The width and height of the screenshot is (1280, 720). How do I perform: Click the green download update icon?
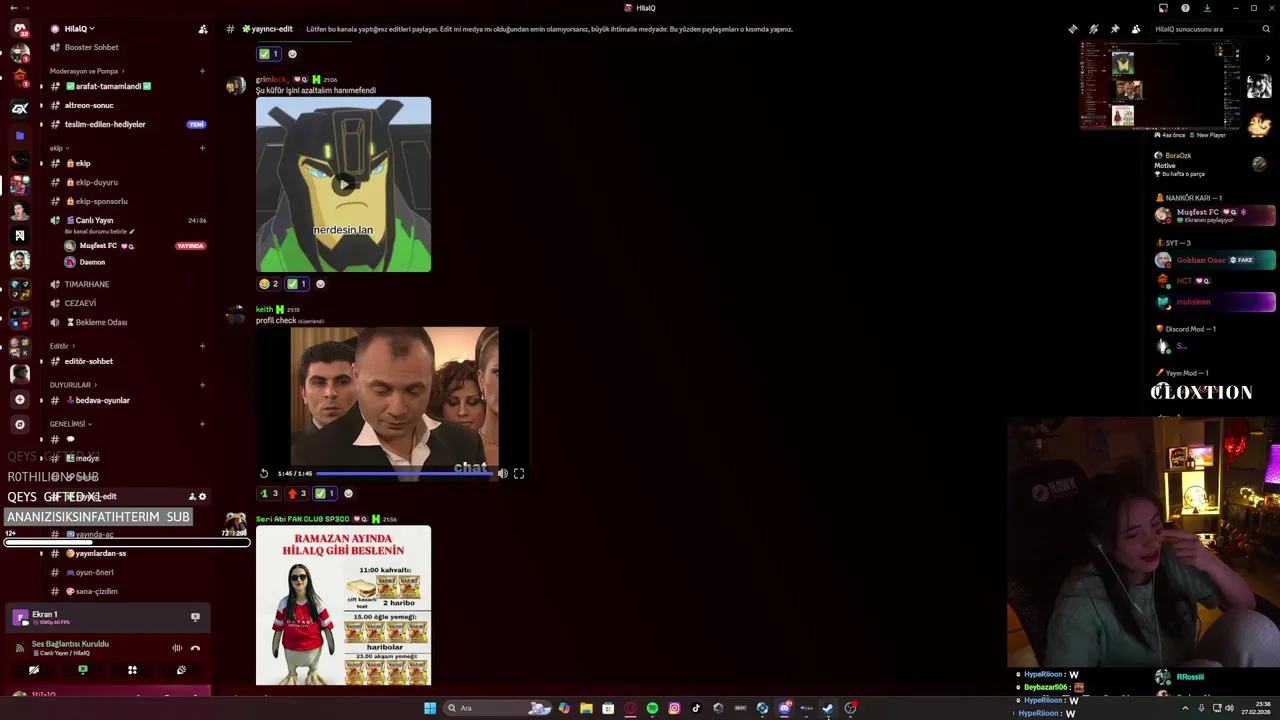pos(1207,8)
